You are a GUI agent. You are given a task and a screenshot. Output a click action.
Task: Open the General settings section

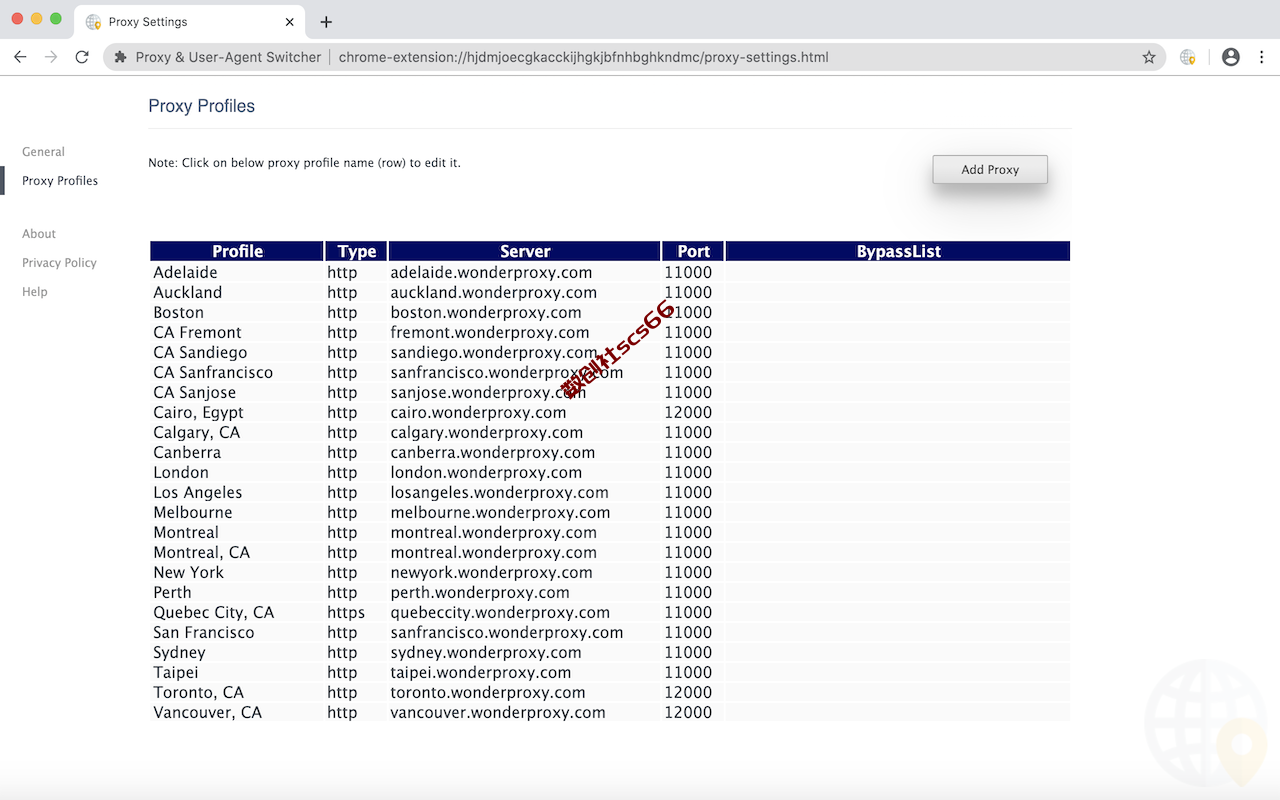(x=43, y=152)
